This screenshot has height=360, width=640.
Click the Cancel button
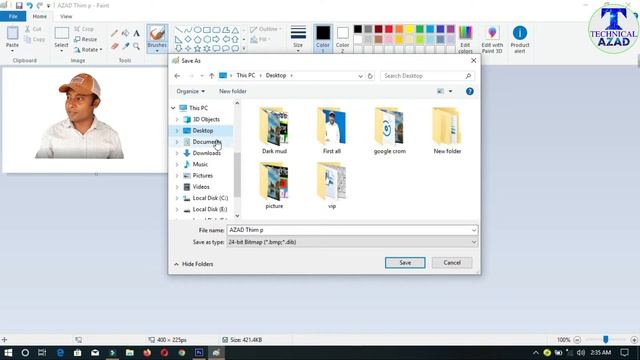click(x=452, y=262)
